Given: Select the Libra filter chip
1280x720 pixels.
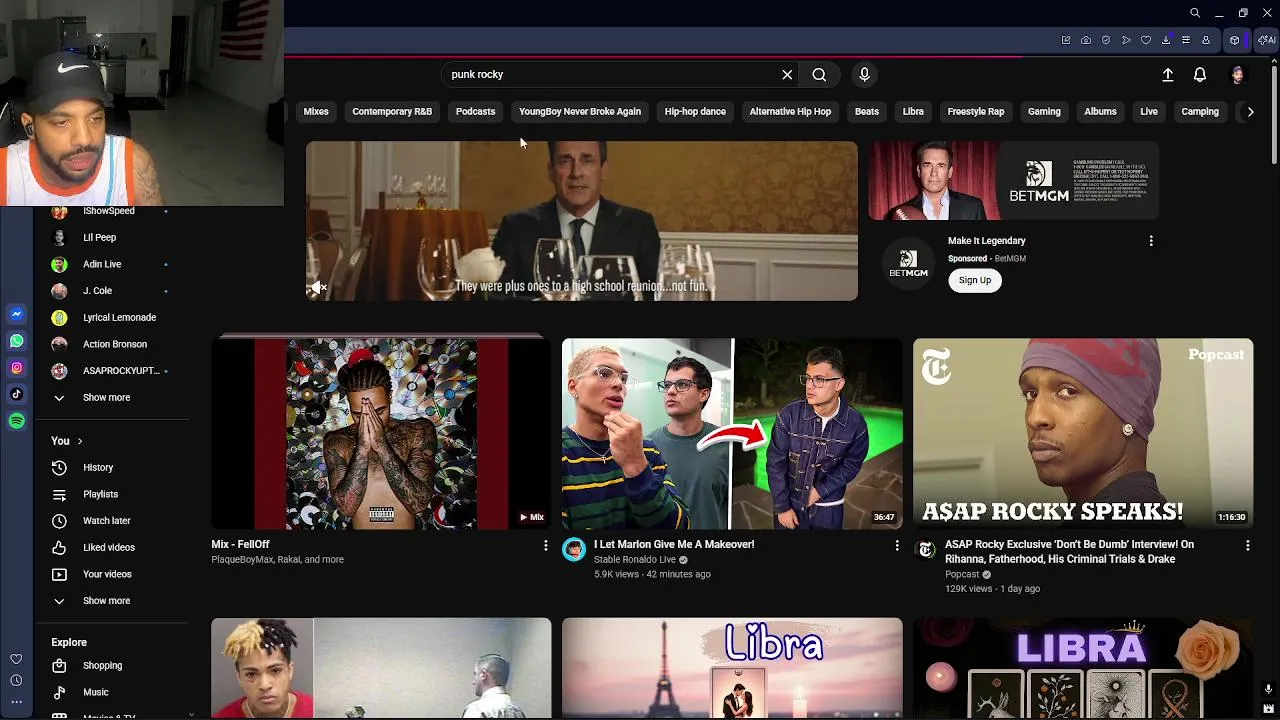Looking at the screenshot, I should point(913,112).
